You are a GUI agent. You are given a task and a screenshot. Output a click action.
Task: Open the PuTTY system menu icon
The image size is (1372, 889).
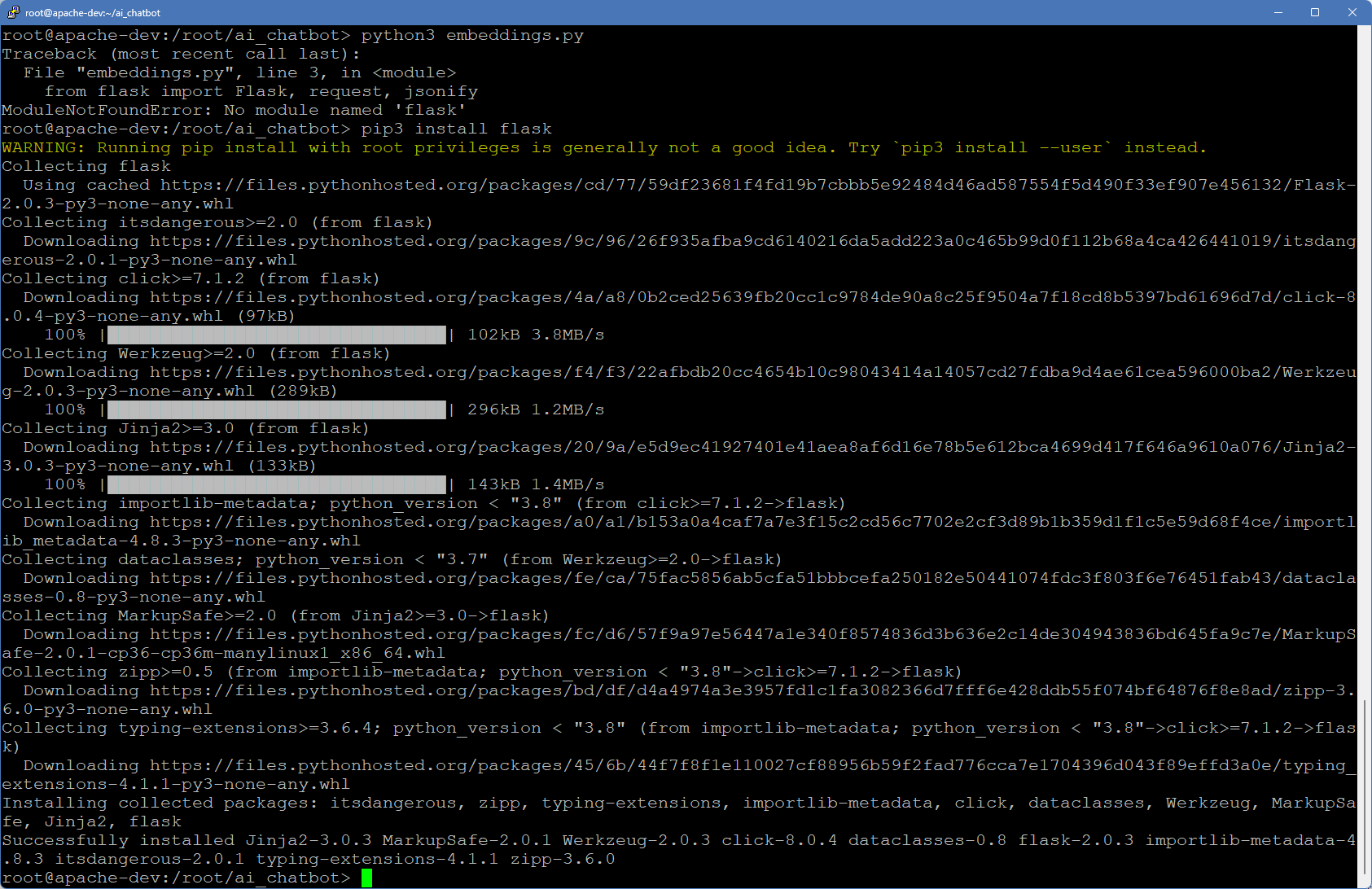pos(13,12)
